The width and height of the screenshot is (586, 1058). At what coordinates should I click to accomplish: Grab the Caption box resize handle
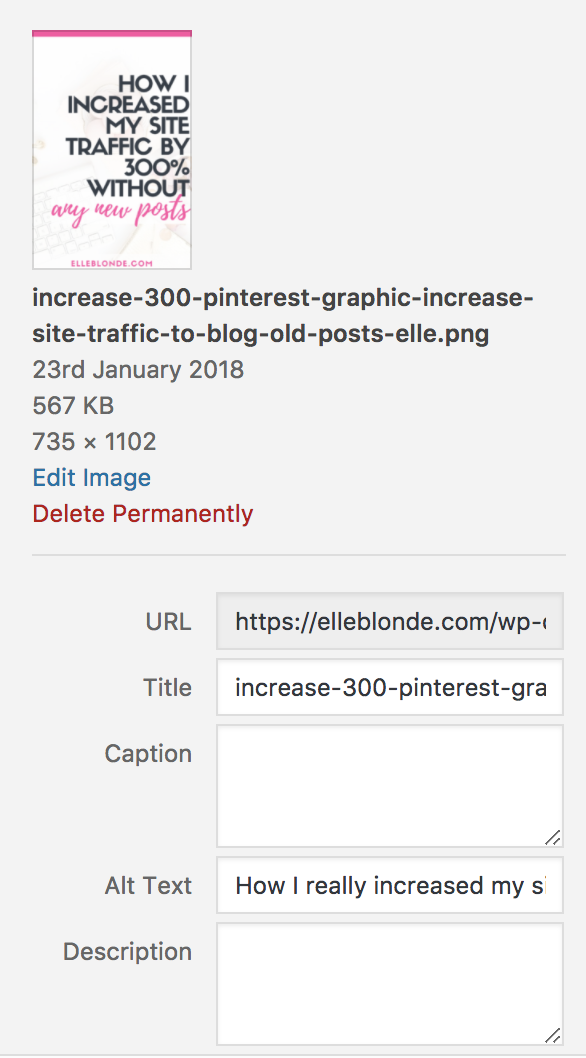coord(553,837)
